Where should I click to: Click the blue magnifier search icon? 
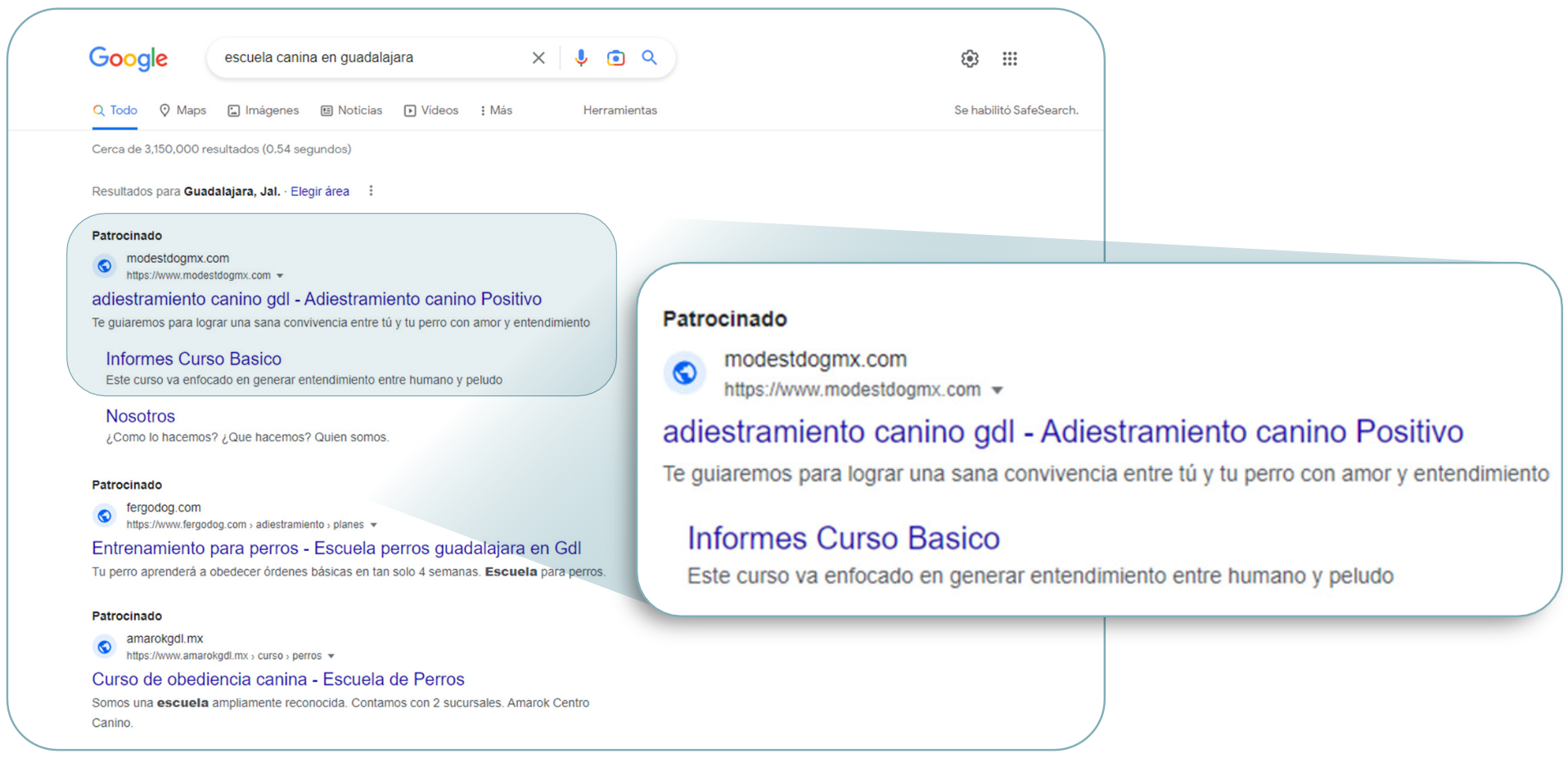click(x=650, y=57)
